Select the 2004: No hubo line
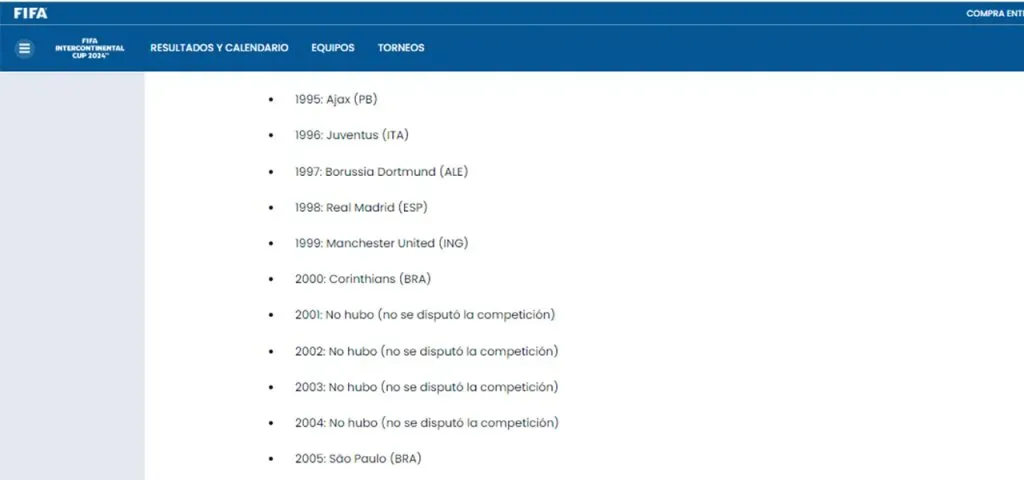 click(x=426, y=423)
